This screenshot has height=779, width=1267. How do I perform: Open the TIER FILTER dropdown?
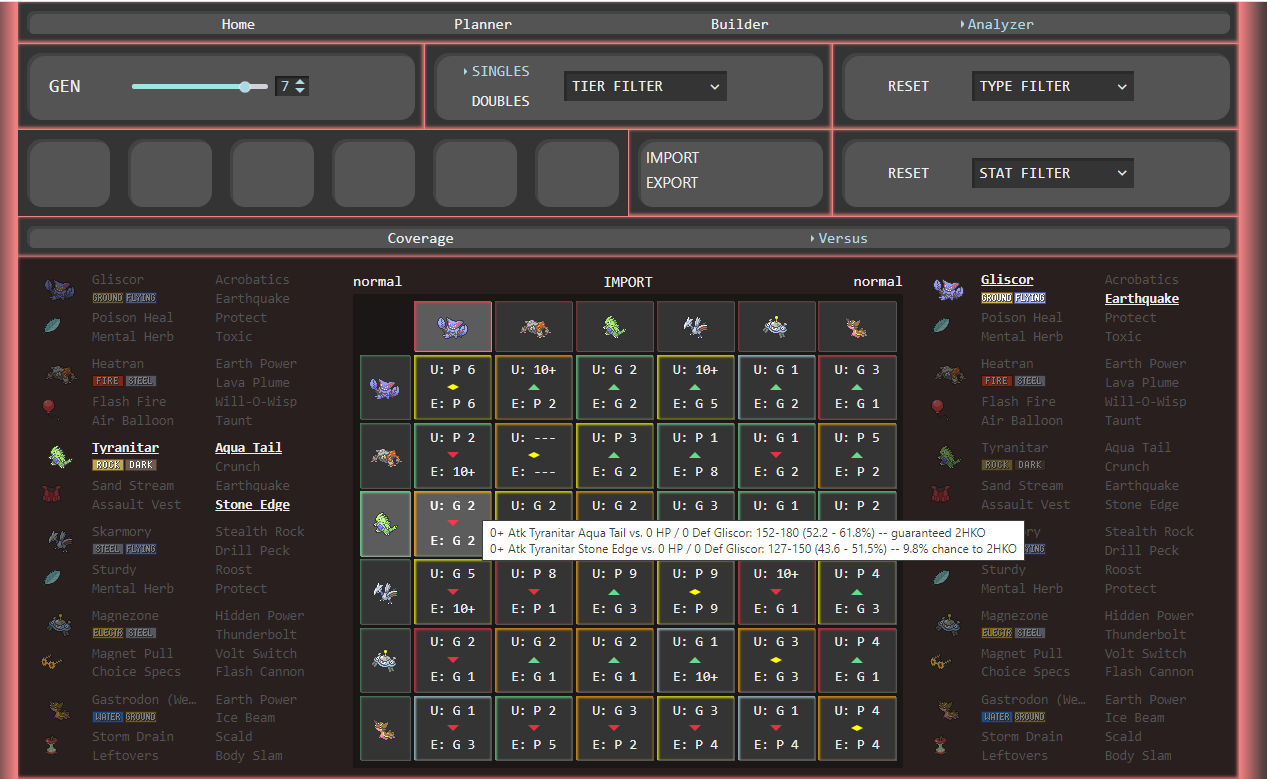click(645, 86)
